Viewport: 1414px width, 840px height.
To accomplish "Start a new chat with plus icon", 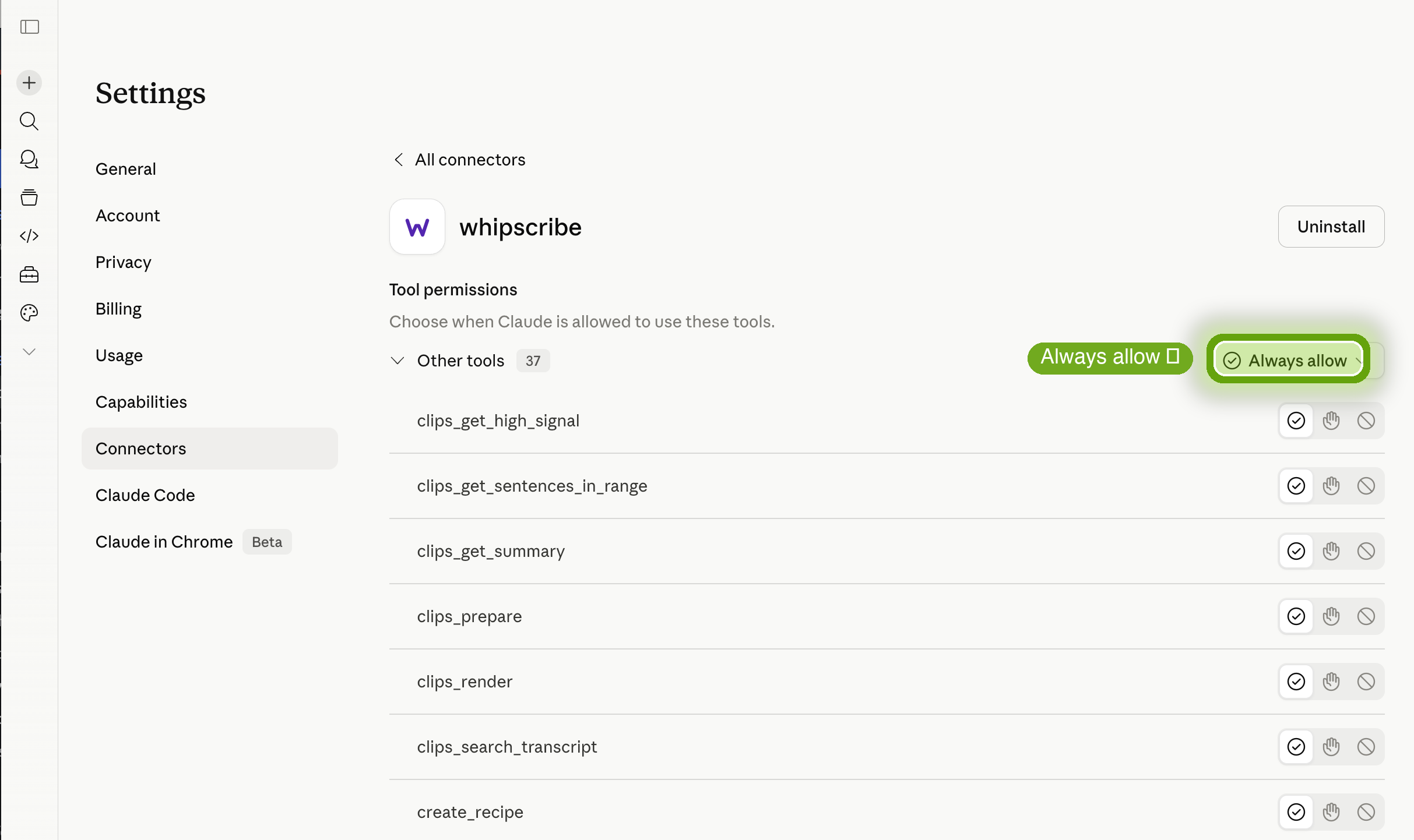I will (x=29, y=83).
